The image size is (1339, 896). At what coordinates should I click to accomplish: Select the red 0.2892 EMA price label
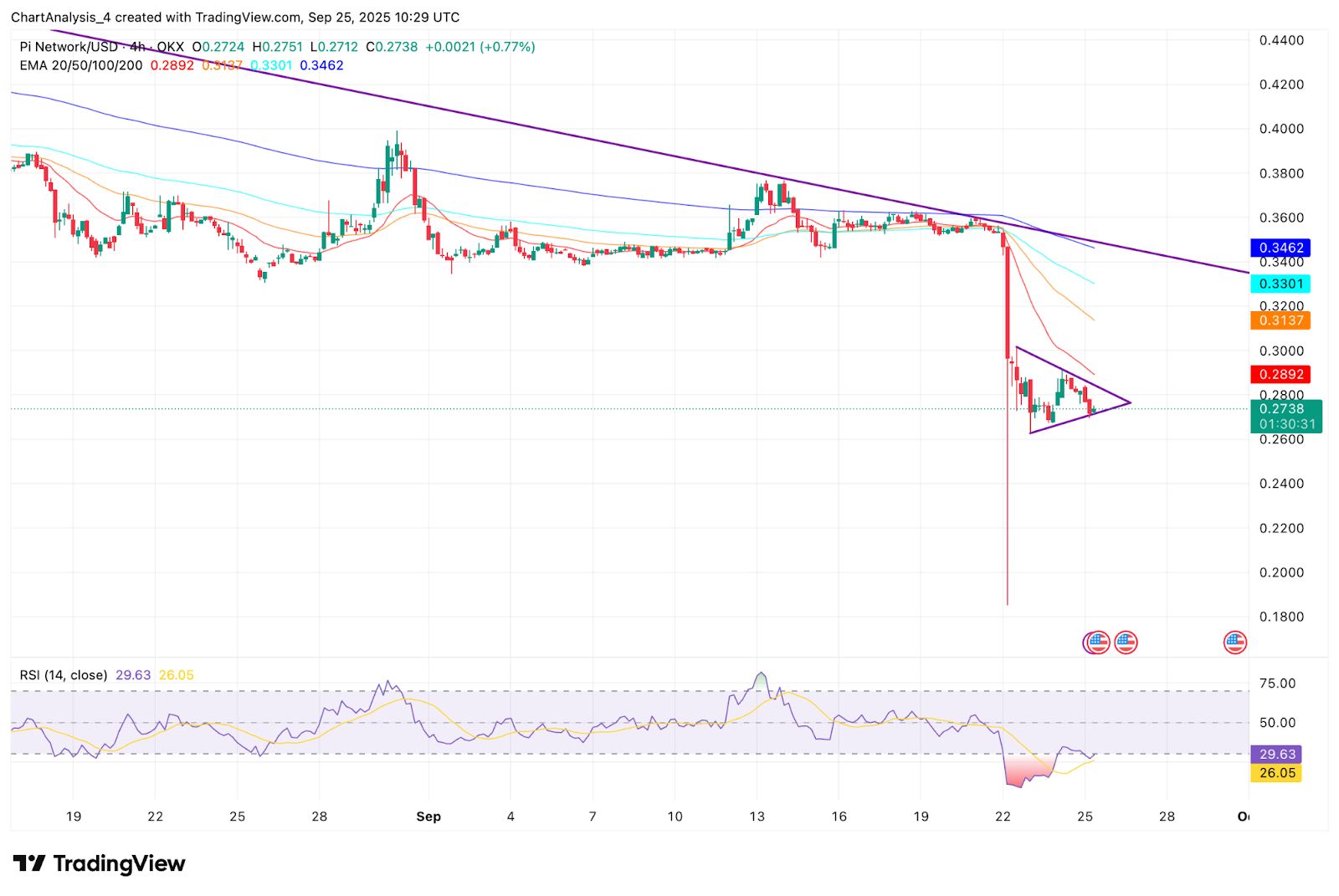click(x=1280, y=374)
